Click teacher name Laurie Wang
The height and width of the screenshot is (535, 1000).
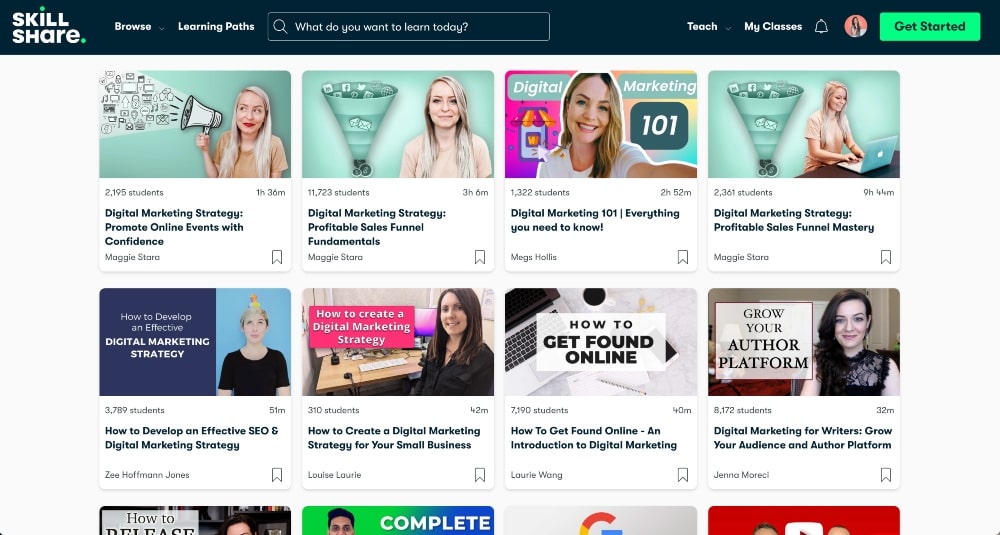(537, 475)
